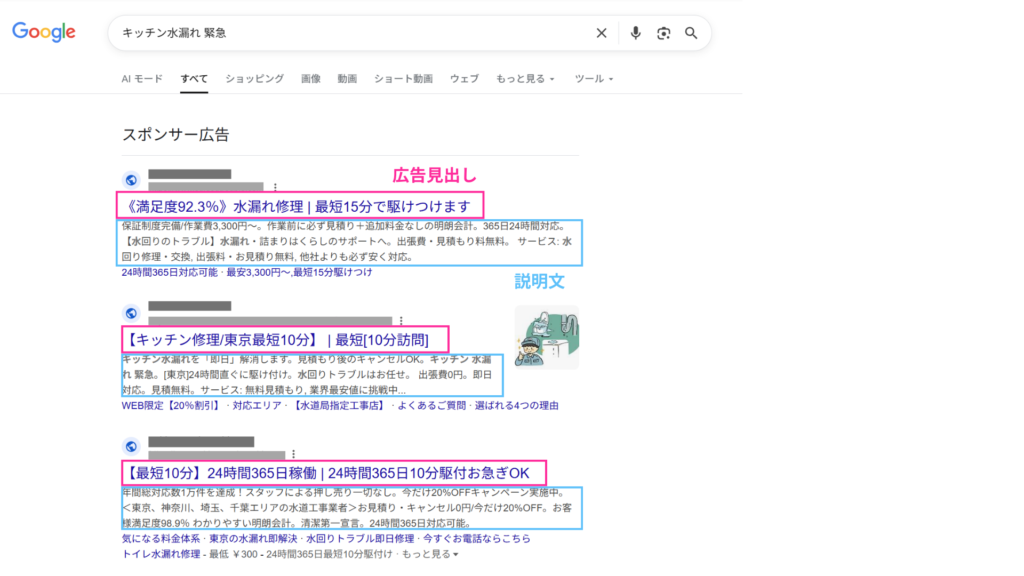Switch to the 画像 tab

tap(311, 78)
